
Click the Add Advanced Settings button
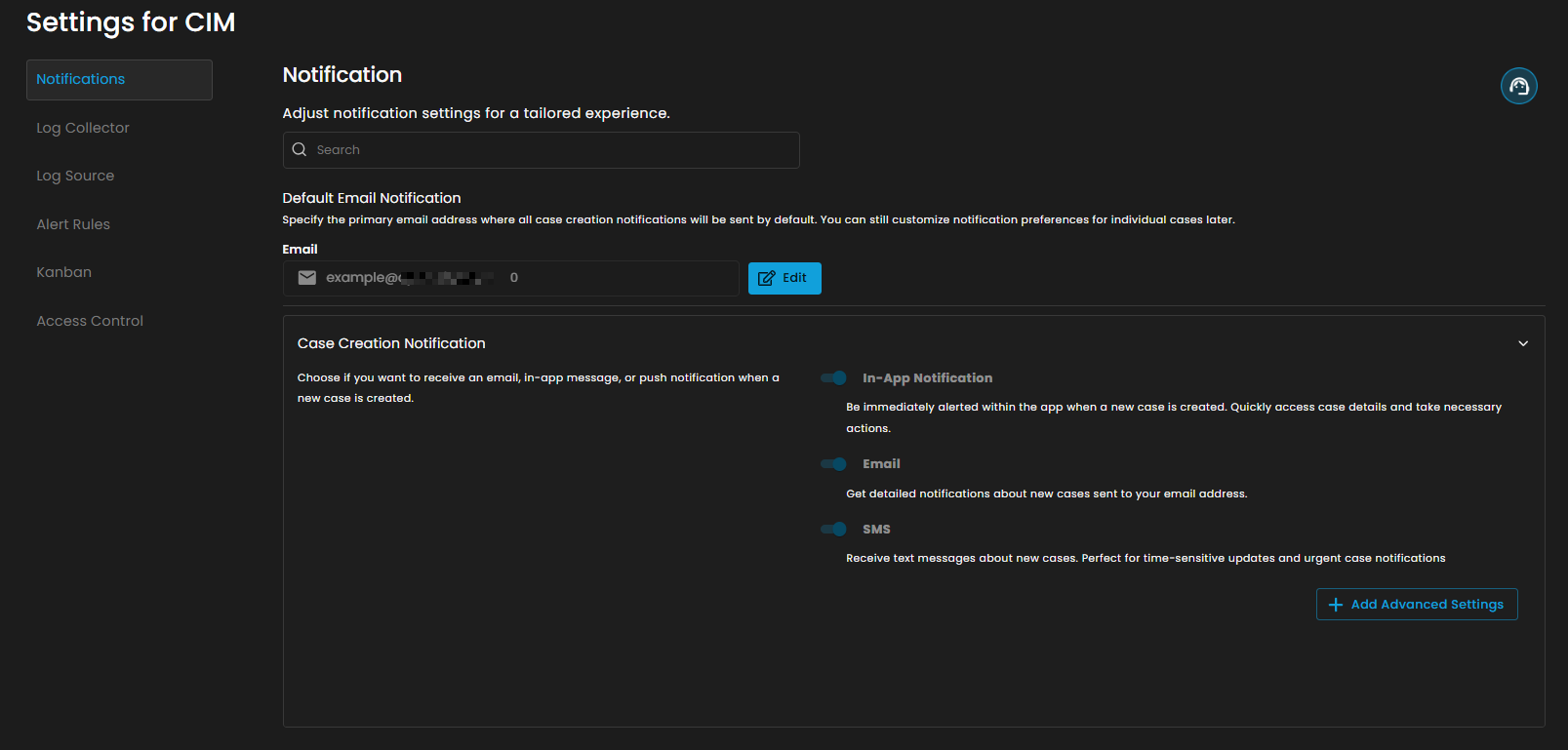tap(1417, 605)
